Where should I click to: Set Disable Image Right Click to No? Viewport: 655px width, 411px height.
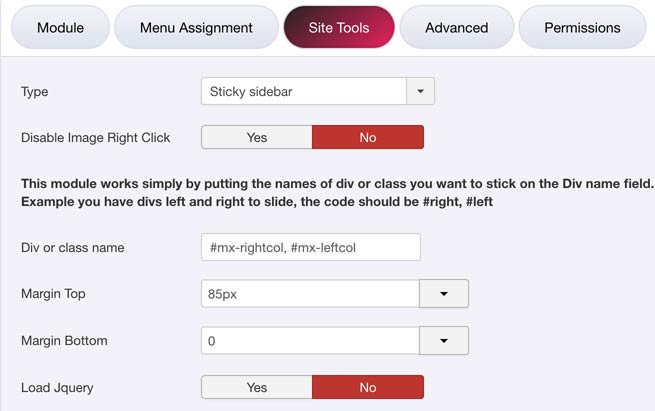367,137
